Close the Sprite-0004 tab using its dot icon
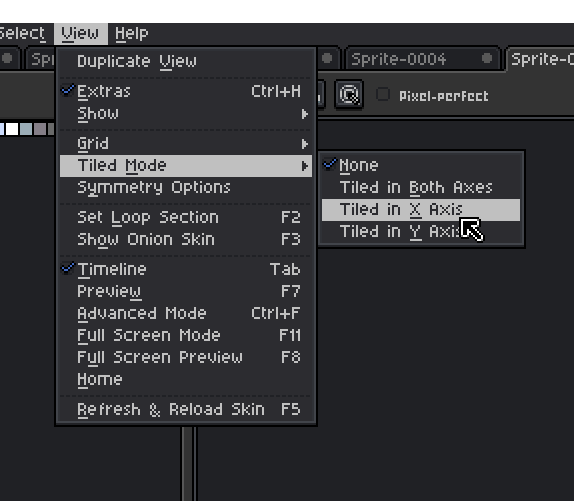This screenshot has height=501, width=574. (x=487, y=58)
